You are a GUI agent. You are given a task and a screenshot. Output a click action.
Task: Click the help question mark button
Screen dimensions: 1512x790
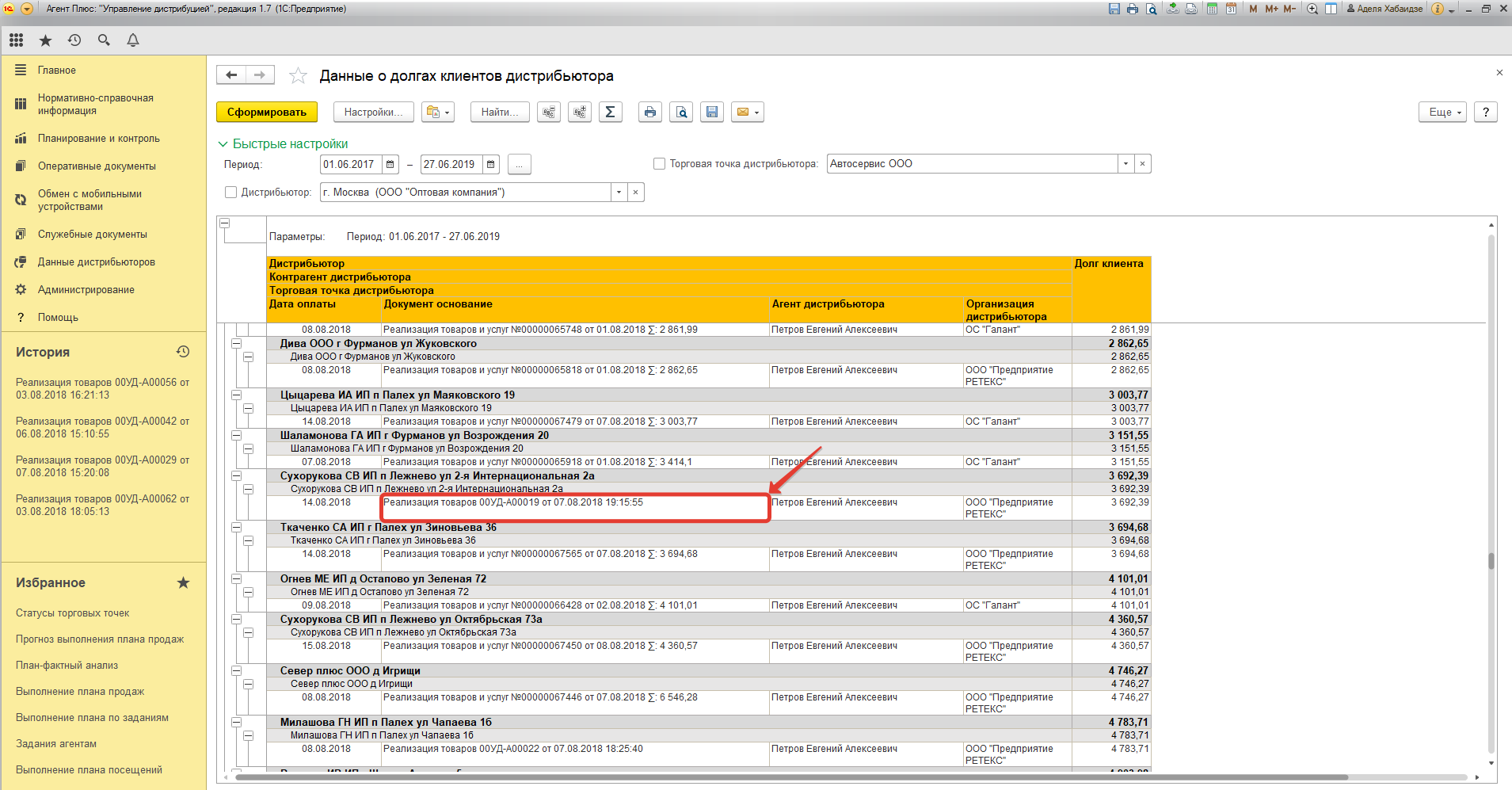point(1486,112)
